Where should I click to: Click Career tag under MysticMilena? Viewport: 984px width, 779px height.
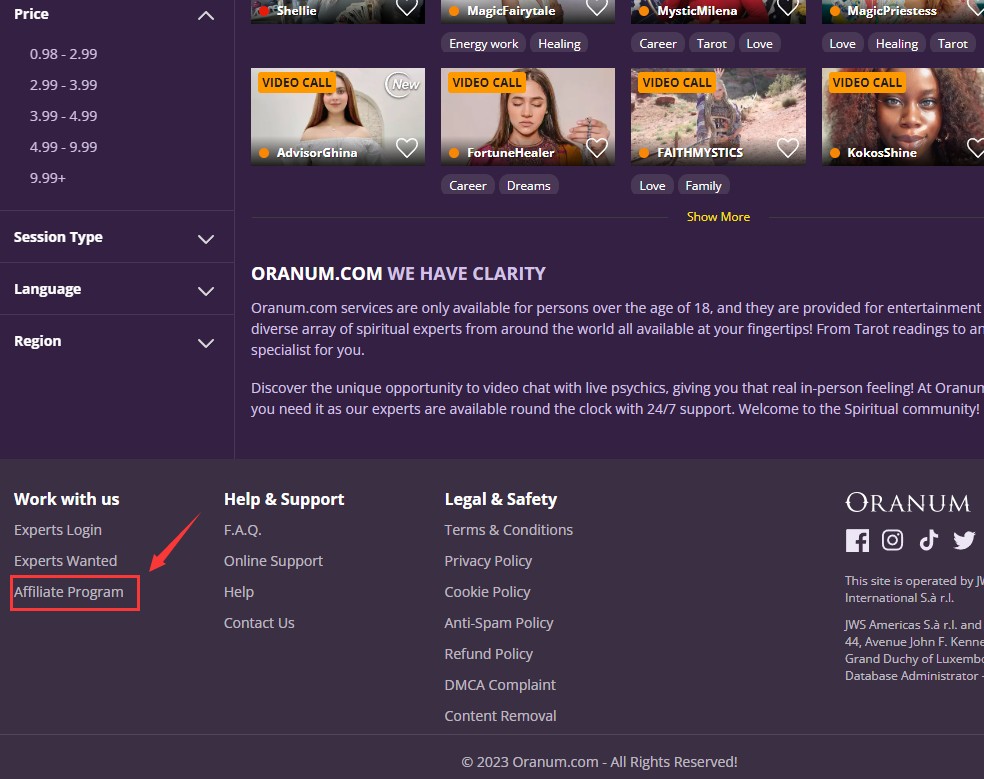tap(658, 43)
